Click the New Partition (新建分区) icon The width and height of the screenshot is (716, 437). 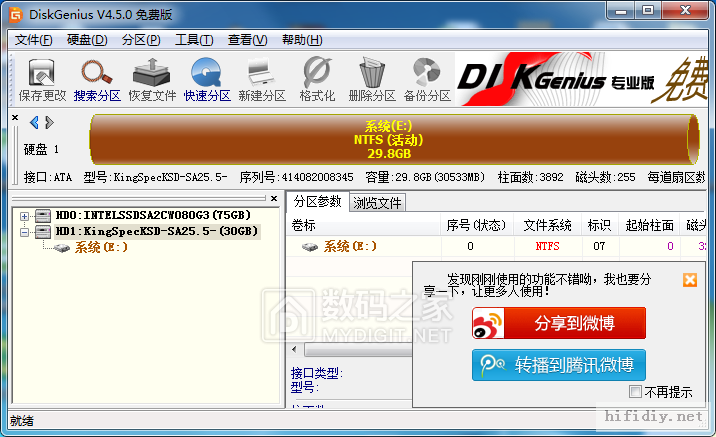[x=262, y=80]
